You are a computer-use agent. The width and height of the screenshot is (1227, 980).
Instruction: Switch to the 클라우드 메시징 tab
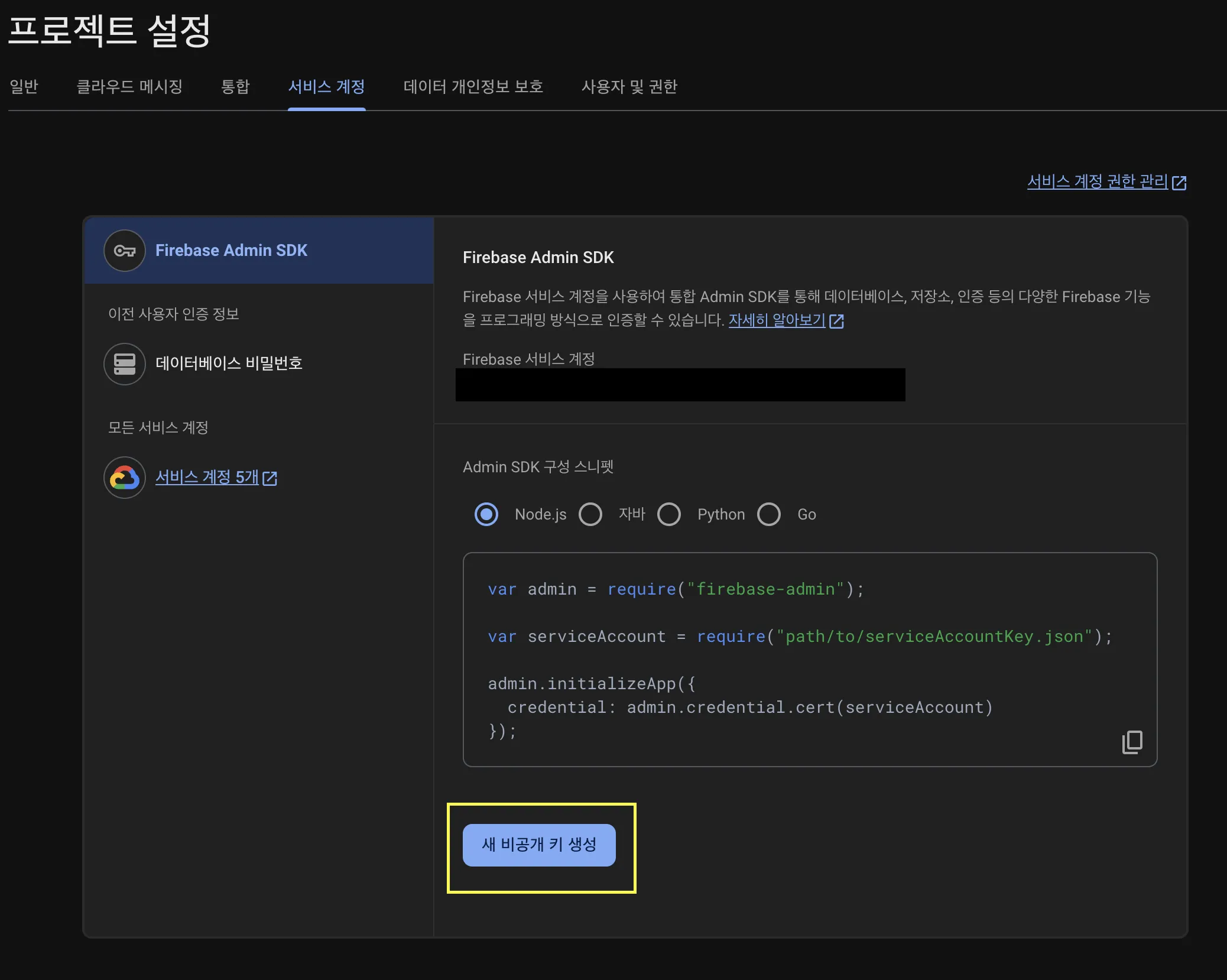[129, 87]
